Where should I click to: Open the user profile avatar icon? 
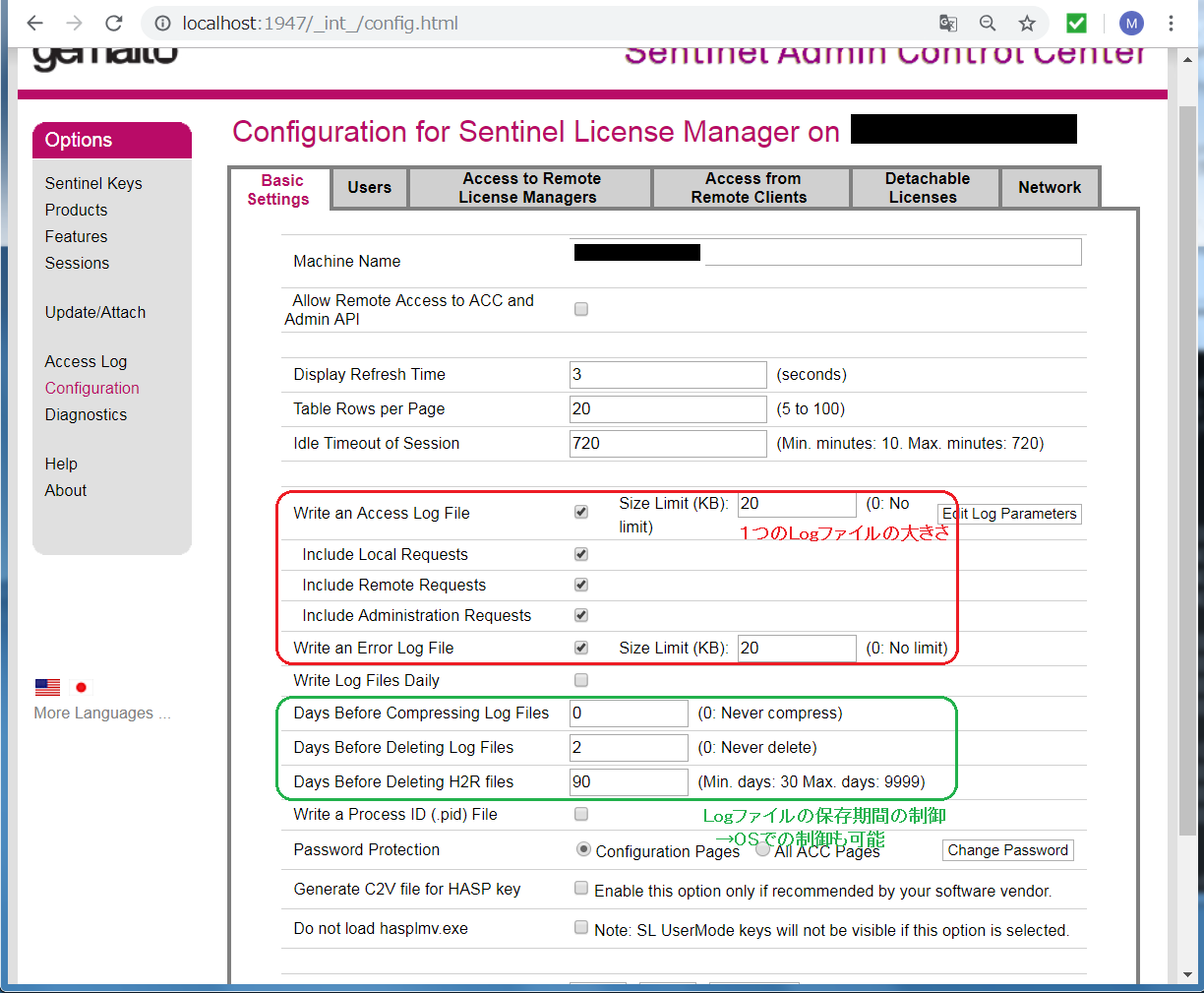[1131, 23]
